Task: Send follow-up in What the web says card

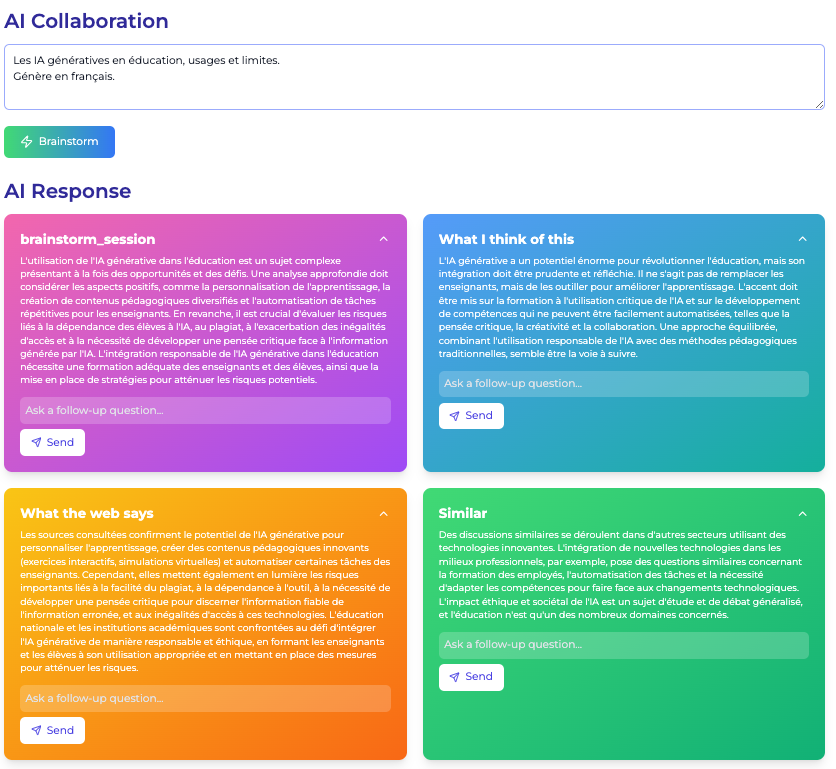Action: (x=52, y=730)
